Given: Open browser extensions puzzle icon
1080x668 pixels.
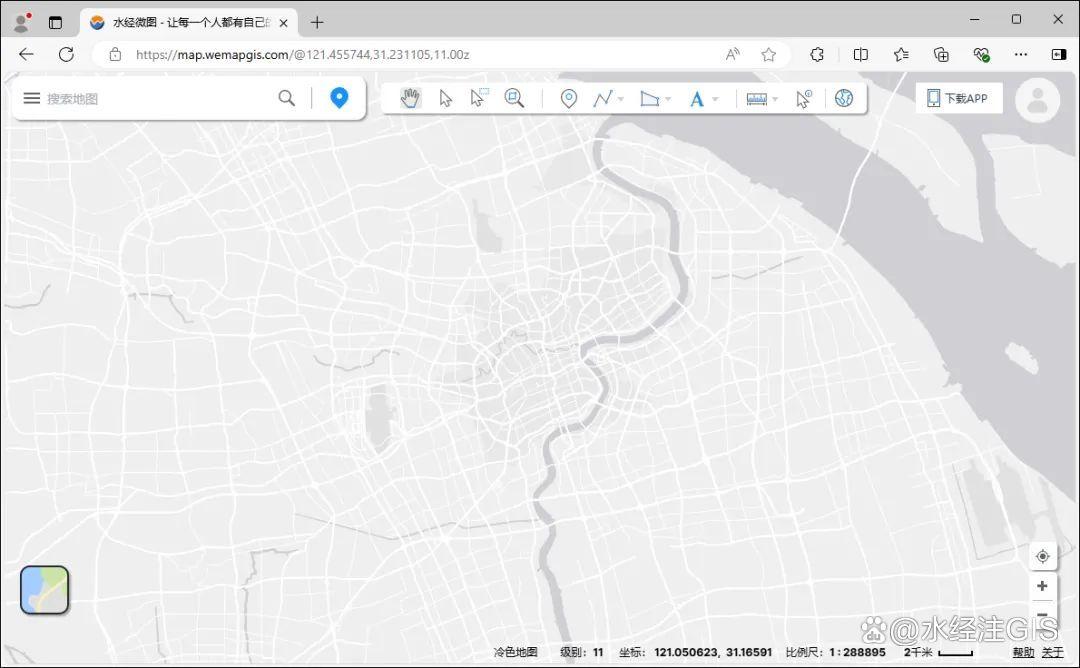Looking at the screenshot, I should coord(817,54).
